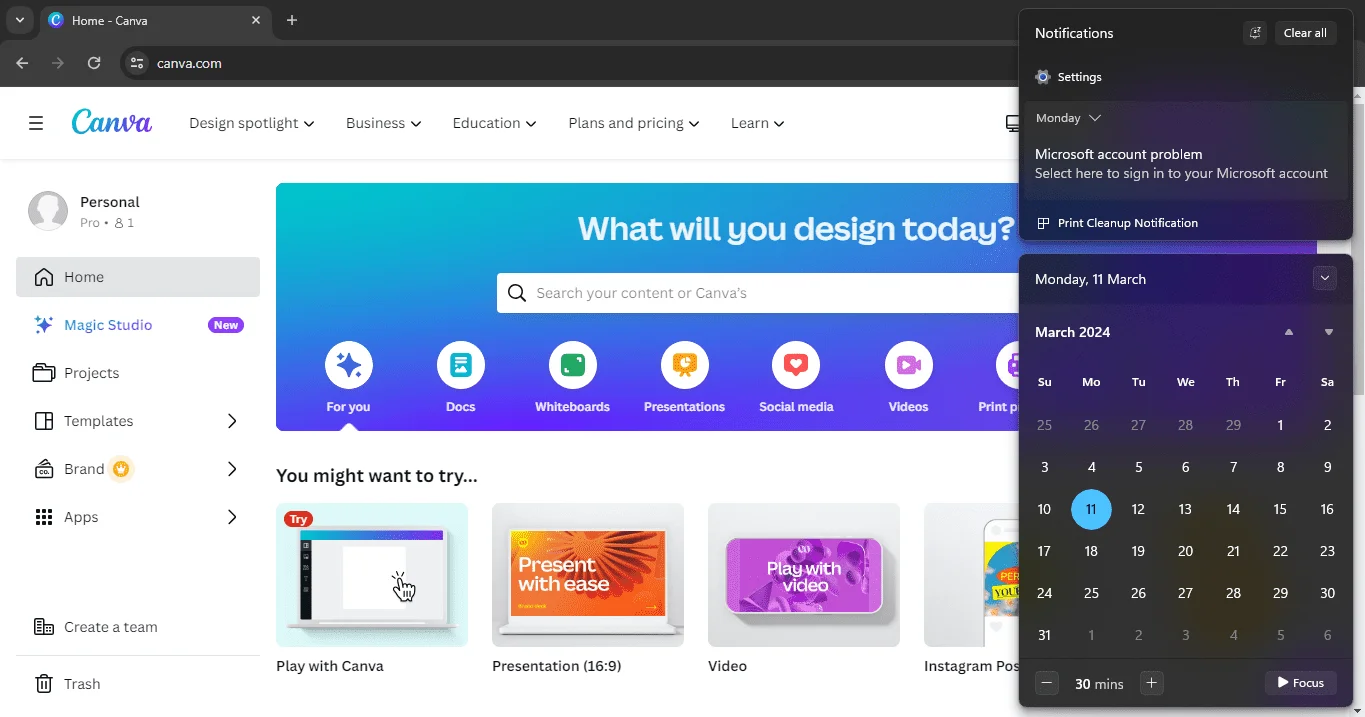The height and width of the screenshot is (717, 1365).
Task: Open the Canva hamburger menu
Action: (36, 123)
